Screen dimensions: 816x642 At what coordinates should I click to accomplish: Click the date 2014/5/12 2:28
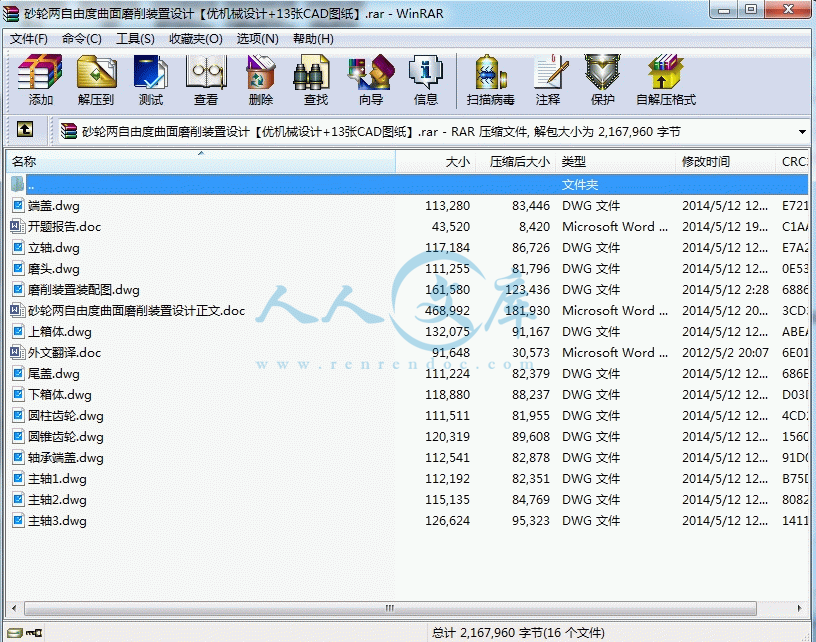point(725,289)
